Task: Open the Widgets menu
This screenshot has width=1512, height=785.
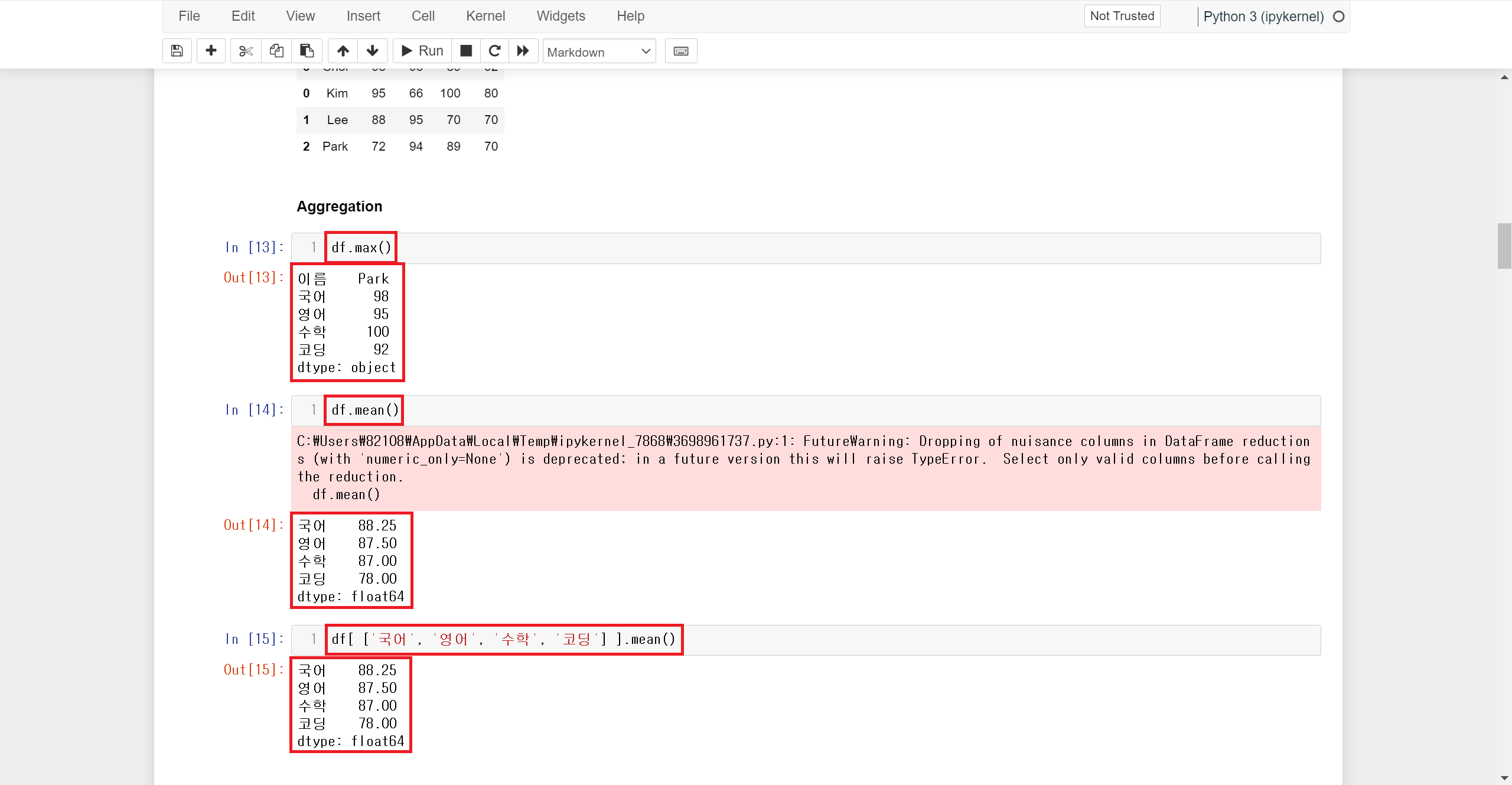Action: click(x=561, y=16)
